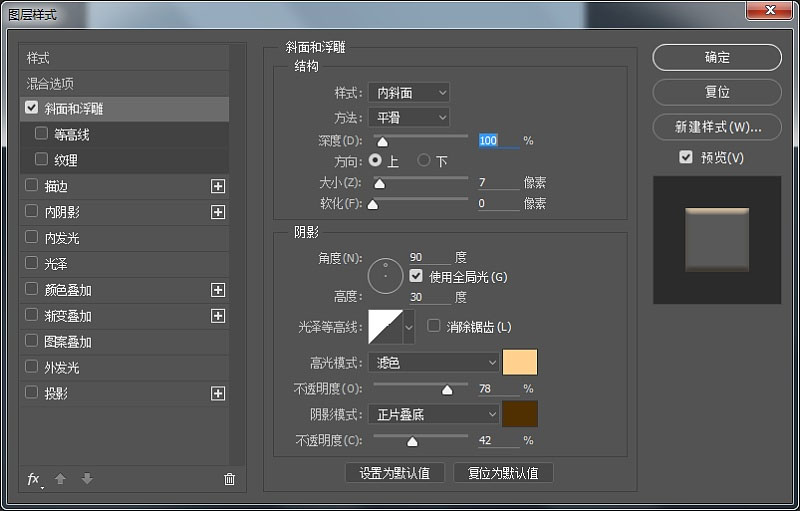
Task: Open the fx effects menu icon
Action: coord(35,479)
